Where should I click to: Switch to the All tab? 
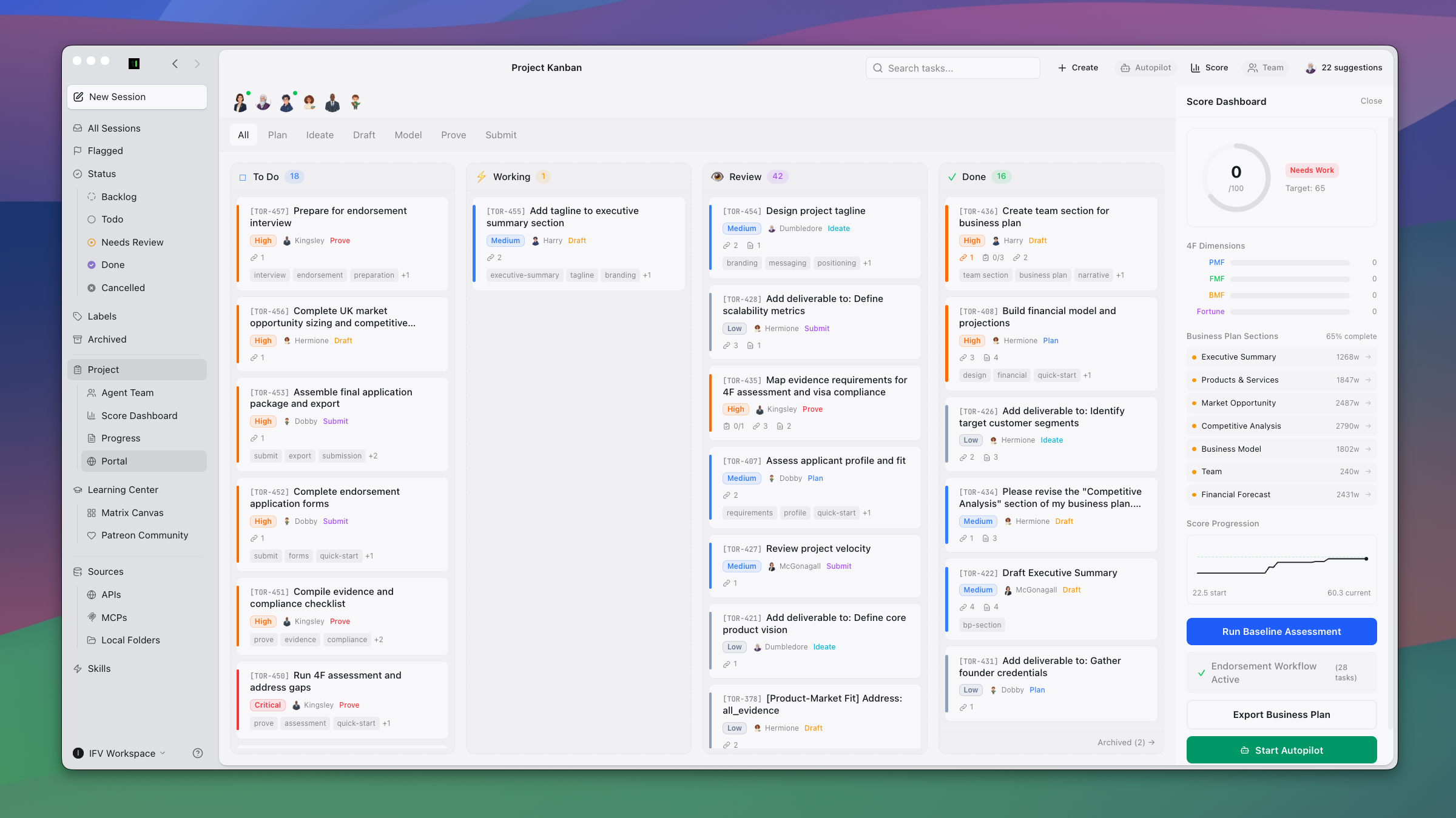[243, 135]
